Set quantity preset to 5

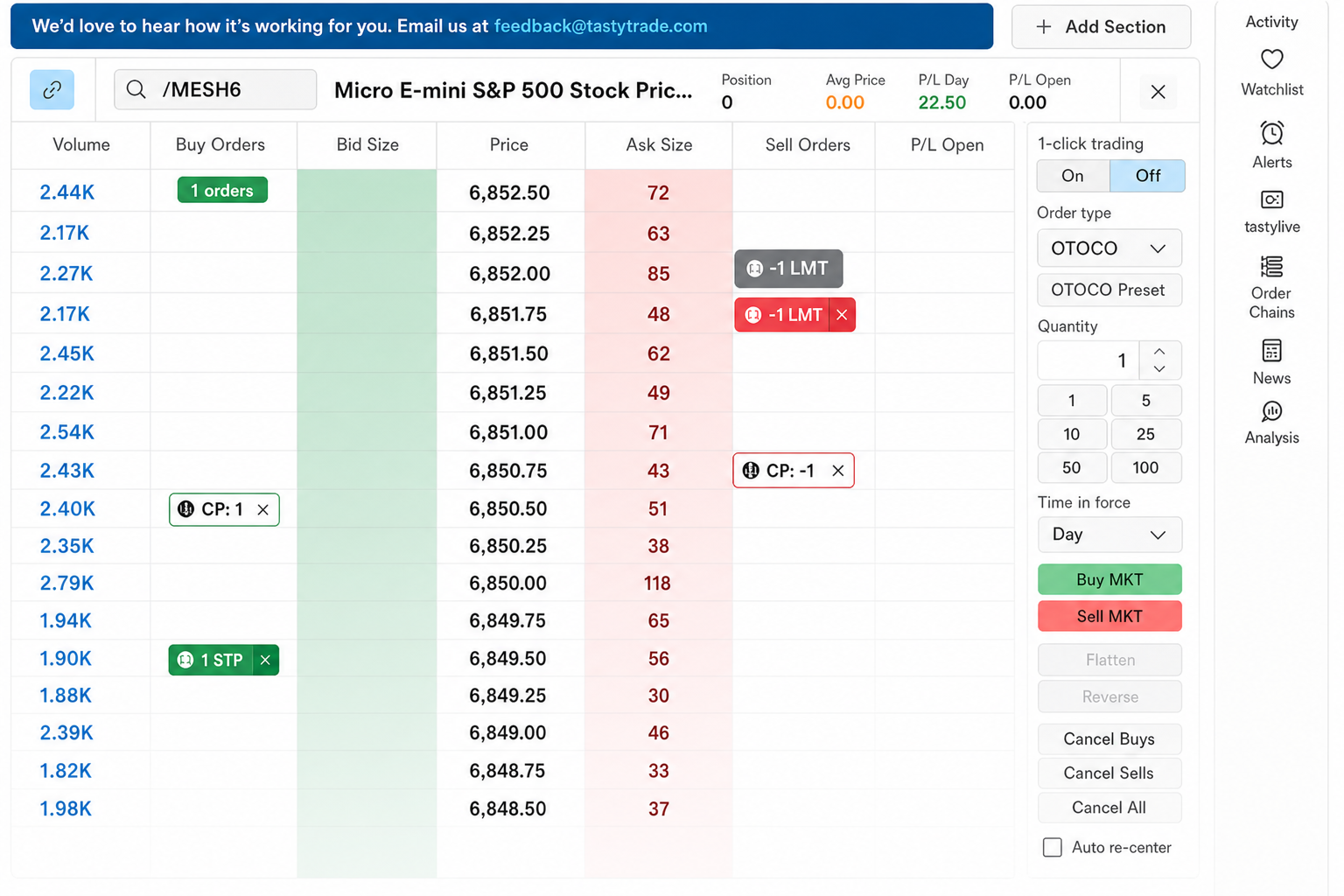point(1146,401)
